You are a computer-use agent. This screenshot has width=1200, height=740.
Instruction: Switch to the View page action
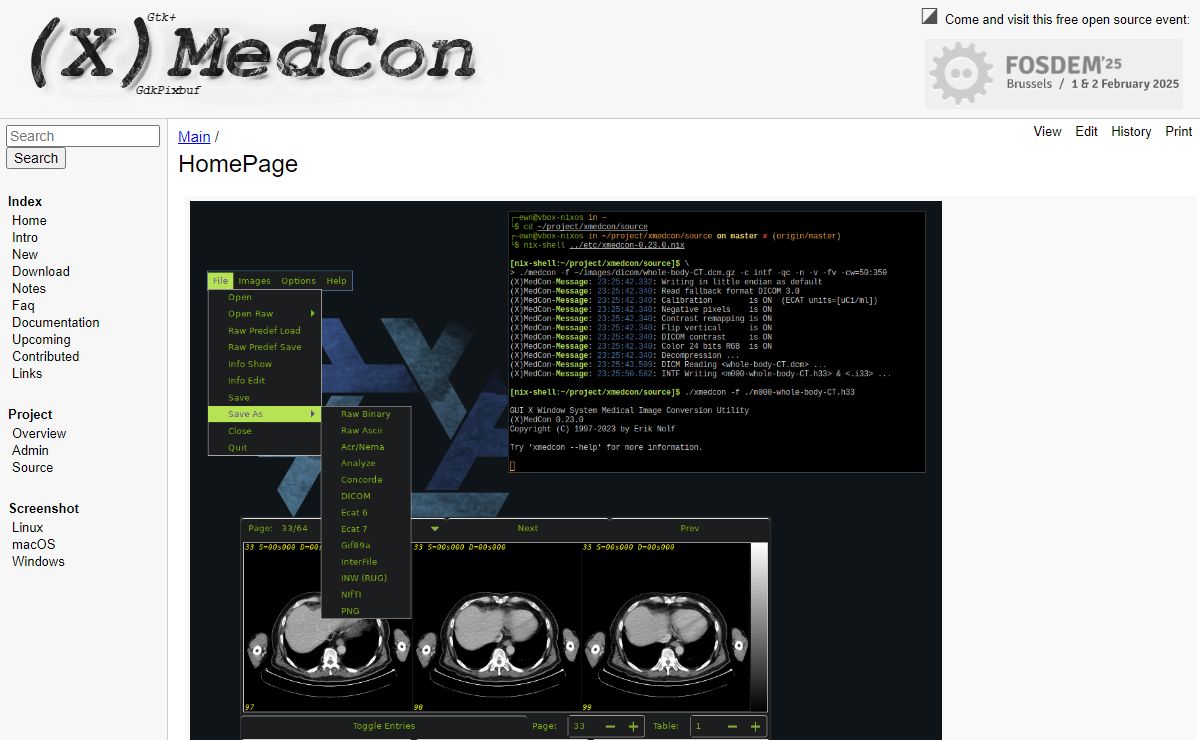point(1047,131)
